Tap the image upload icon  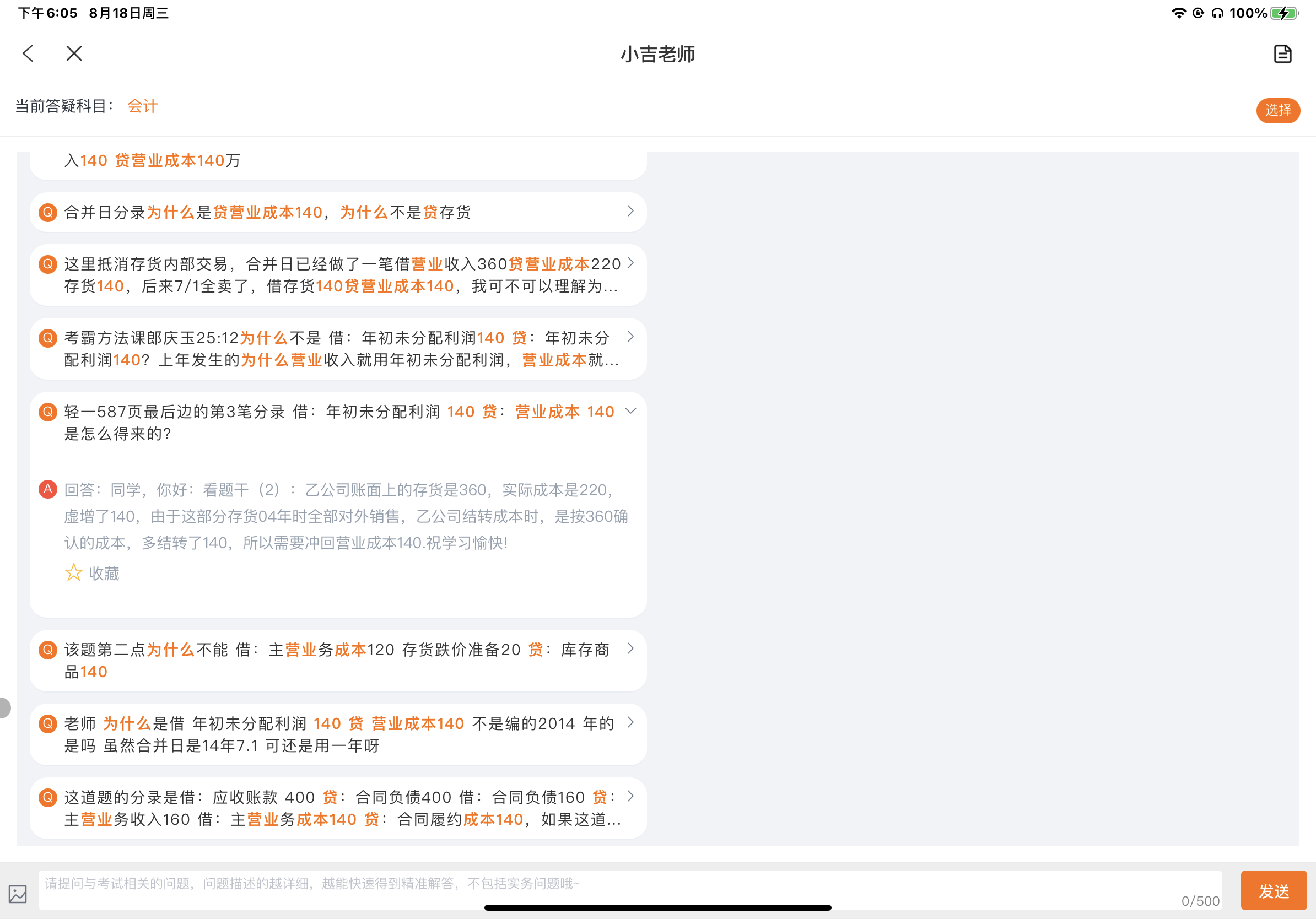(x=18, y=893)
